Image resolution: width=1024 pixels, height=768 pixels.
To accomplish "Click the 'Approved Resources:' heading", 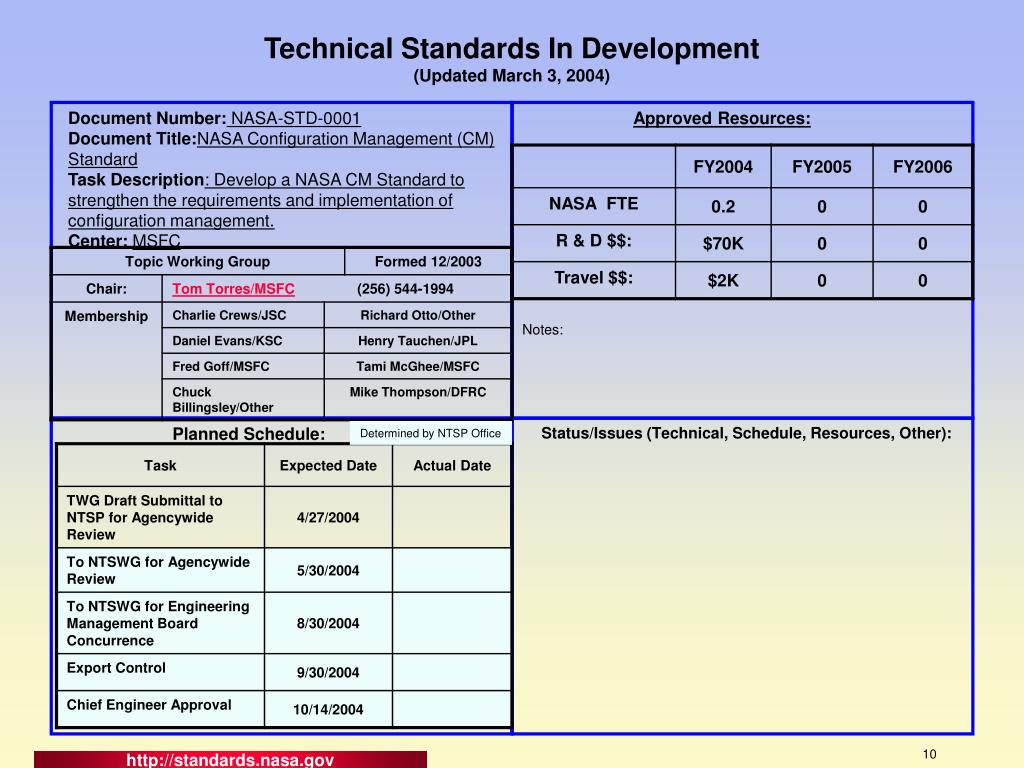I will pyautogui.click(x=722, y=118).
